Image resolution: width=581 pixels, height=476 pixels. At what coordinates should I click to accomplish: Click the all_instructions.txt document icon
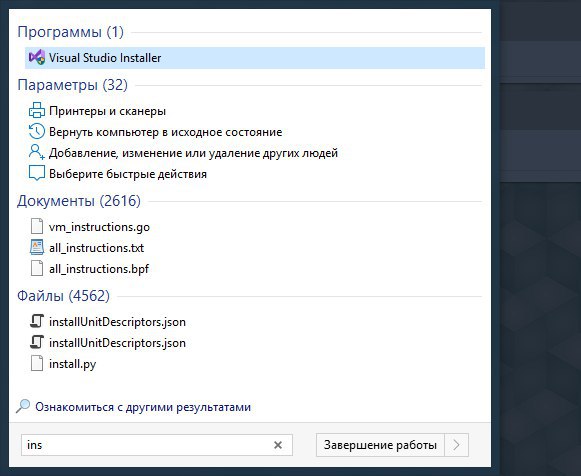tap(37, 247)
